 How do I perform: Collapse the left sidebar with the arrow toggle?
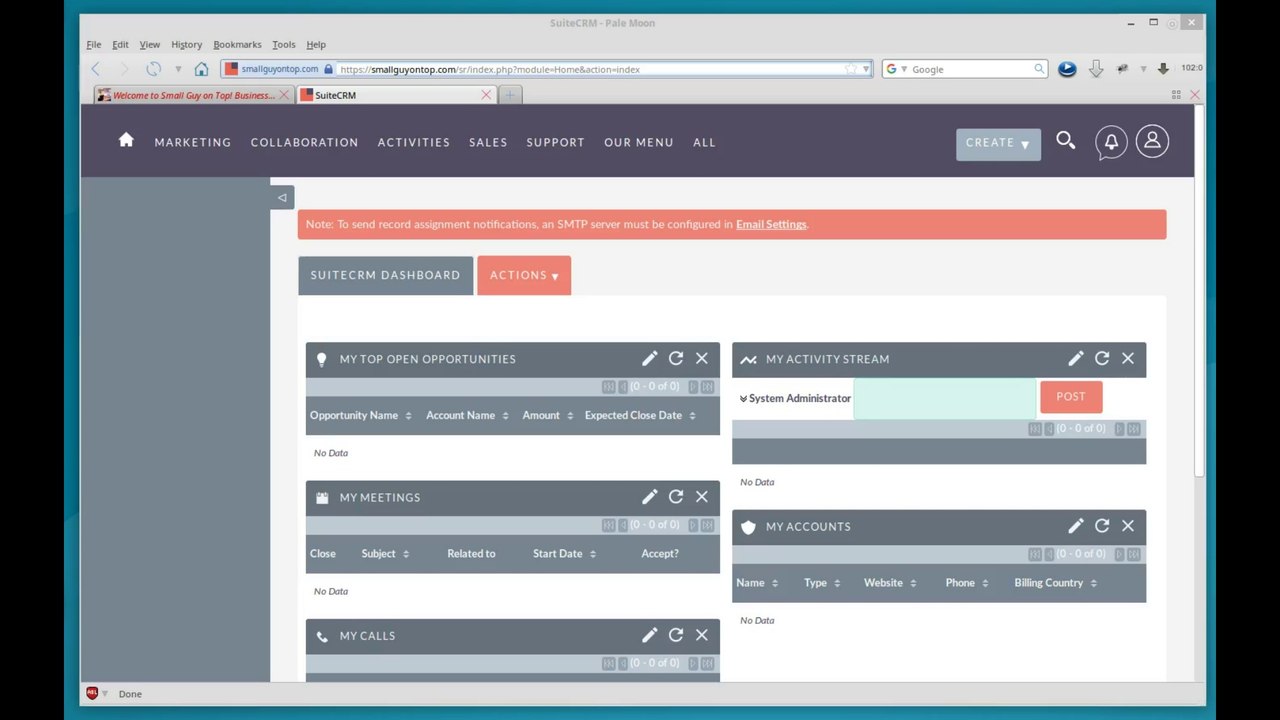pos(282,197)
